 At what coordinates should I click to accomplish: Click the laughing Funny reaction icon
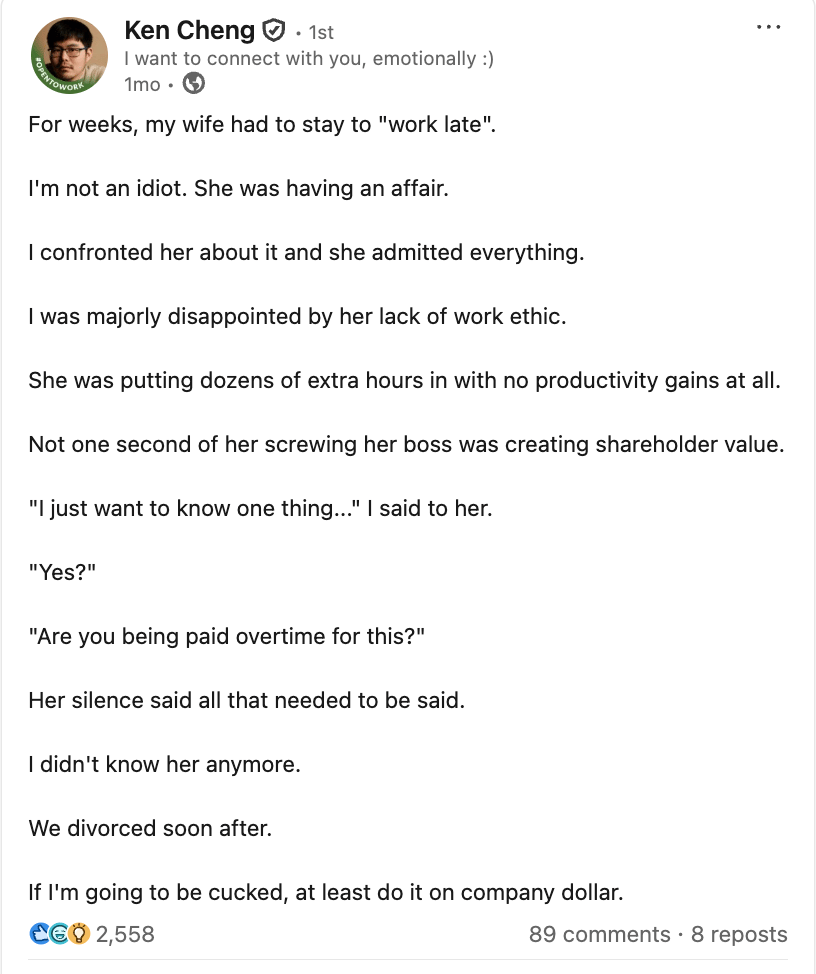coord(60,934)
